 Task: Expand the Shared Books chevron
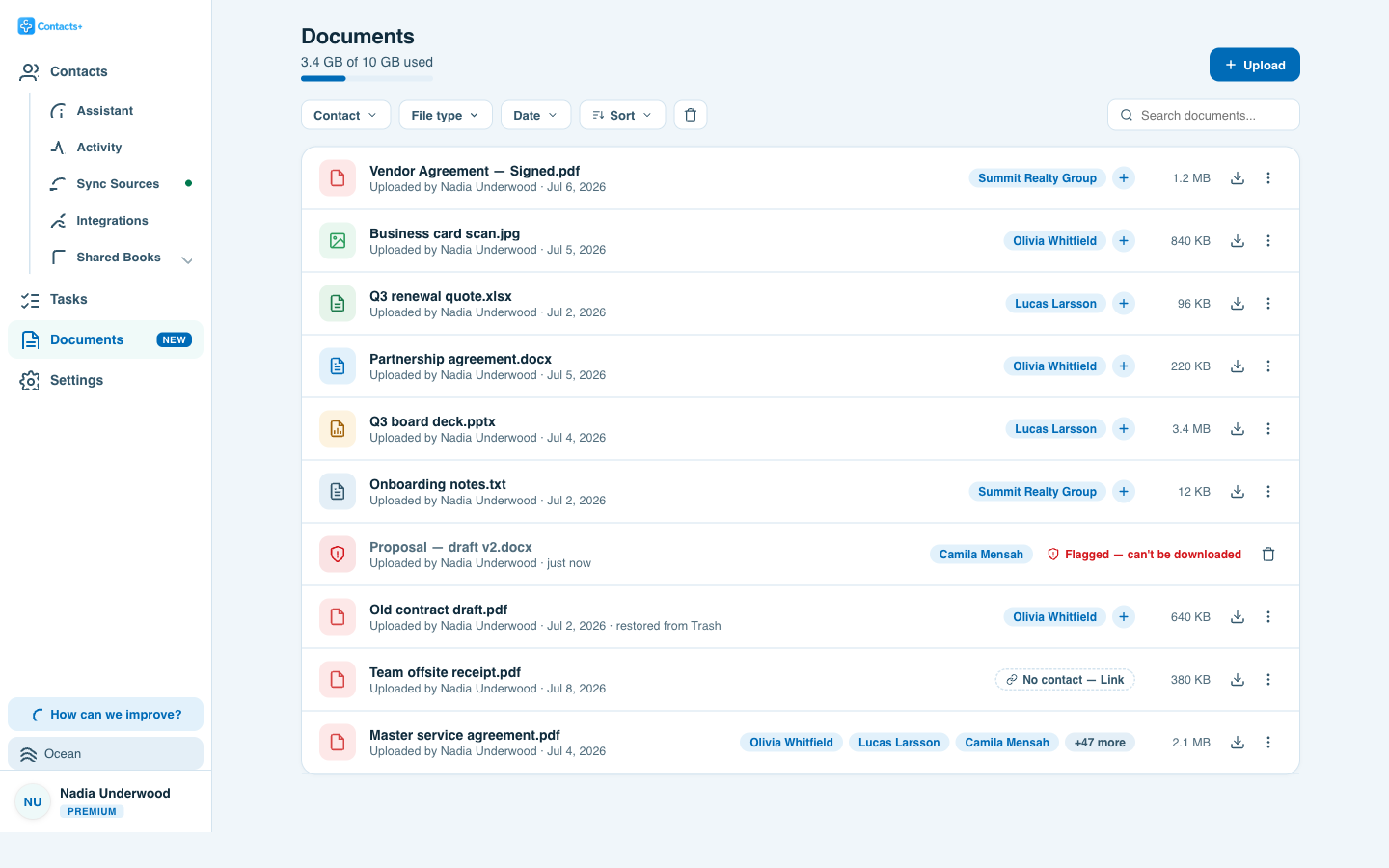point(187,259)
